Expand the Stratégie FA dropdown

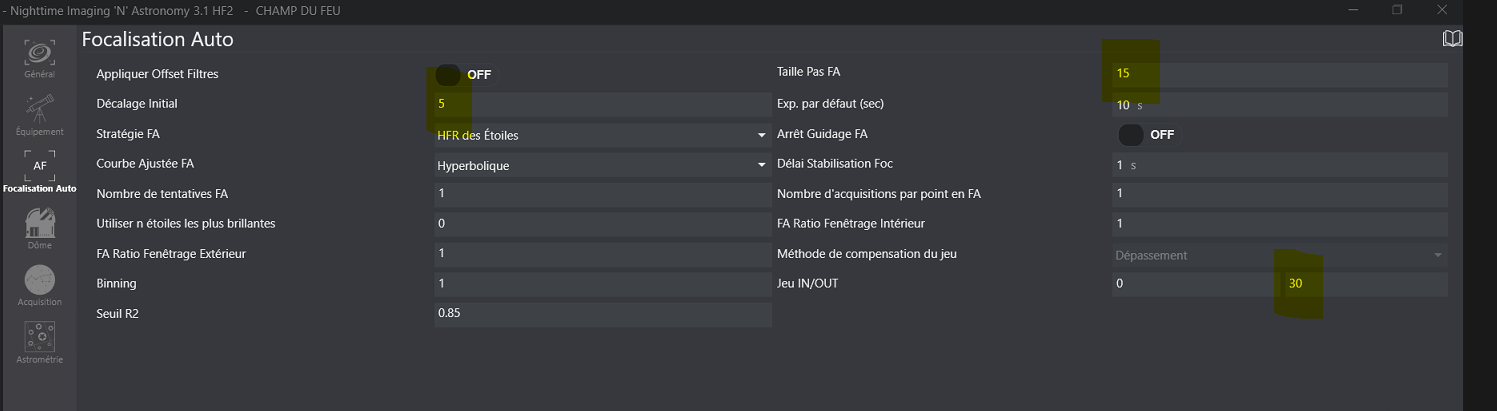(x=602, y=135)
